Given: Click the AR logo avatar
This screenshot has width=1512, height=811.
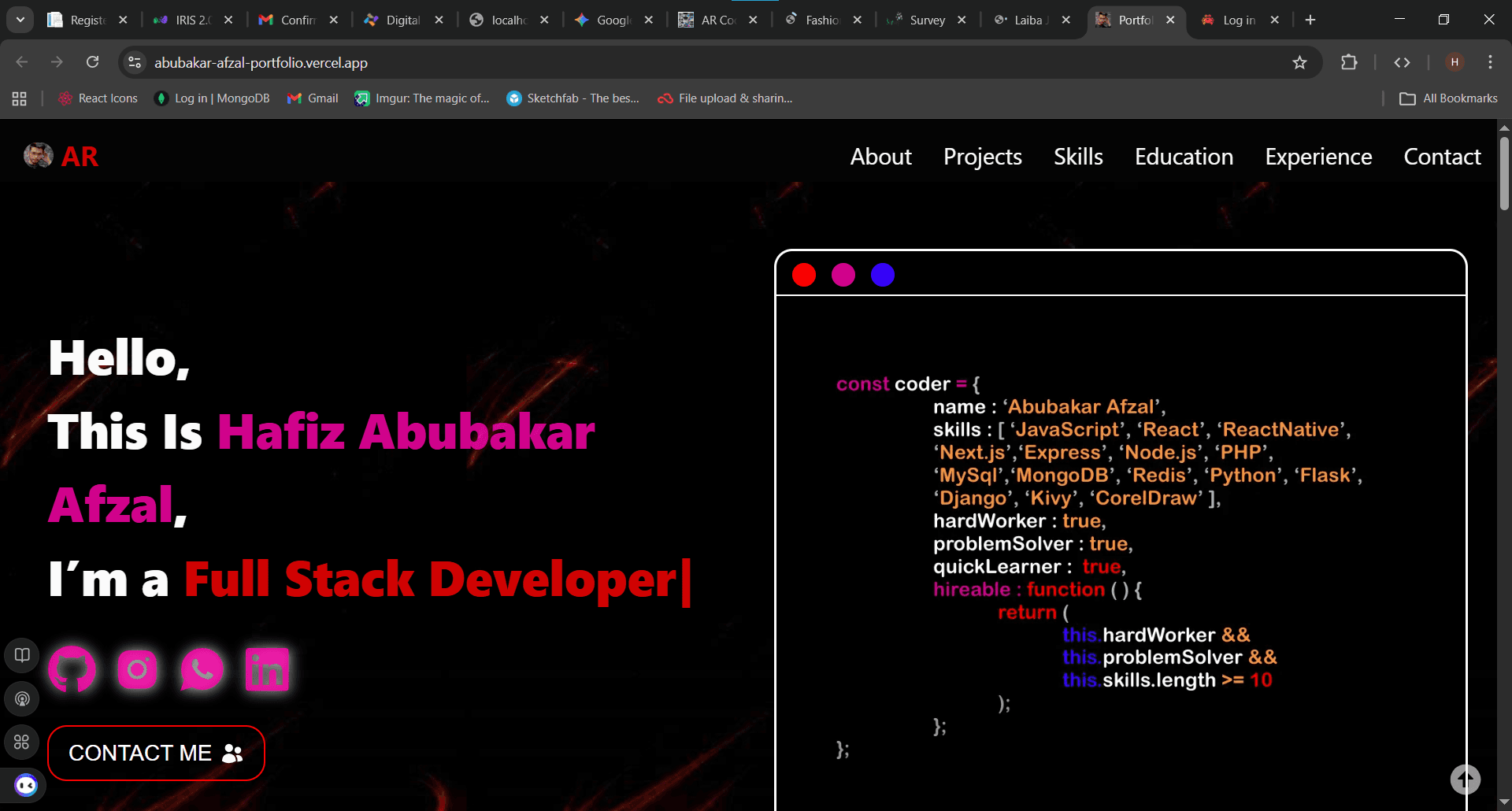Looking at the screenshot, I should pyautogui.click(x=38, y=156).
